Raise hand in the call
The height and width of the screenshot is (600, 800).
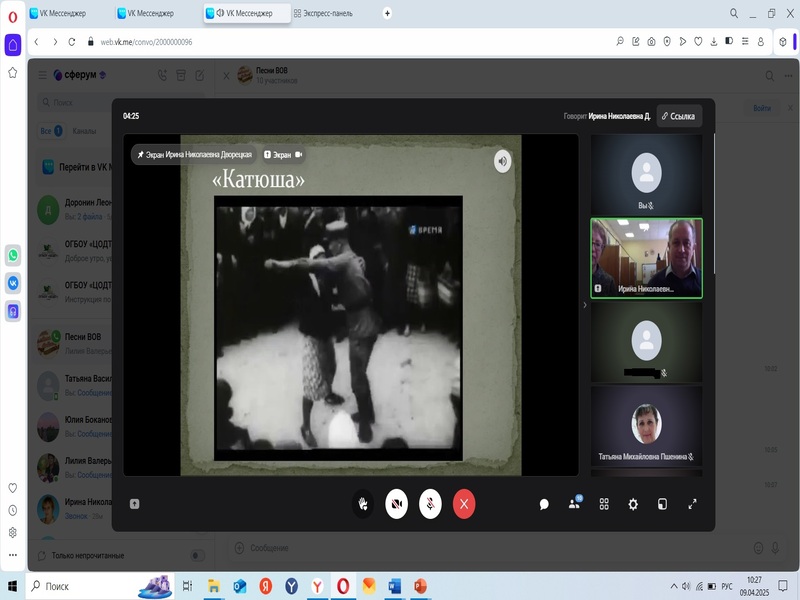(x=363, y=504)
